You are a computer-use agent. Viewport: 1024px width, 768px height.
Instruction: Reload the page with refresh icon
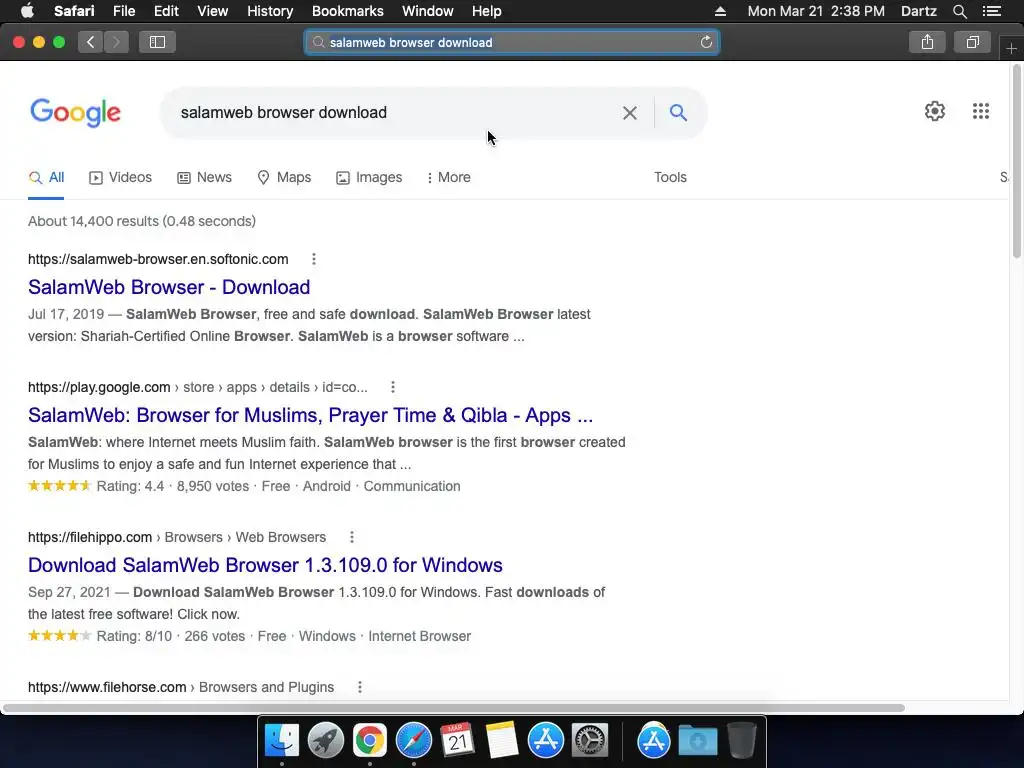[x=706, y=42]
